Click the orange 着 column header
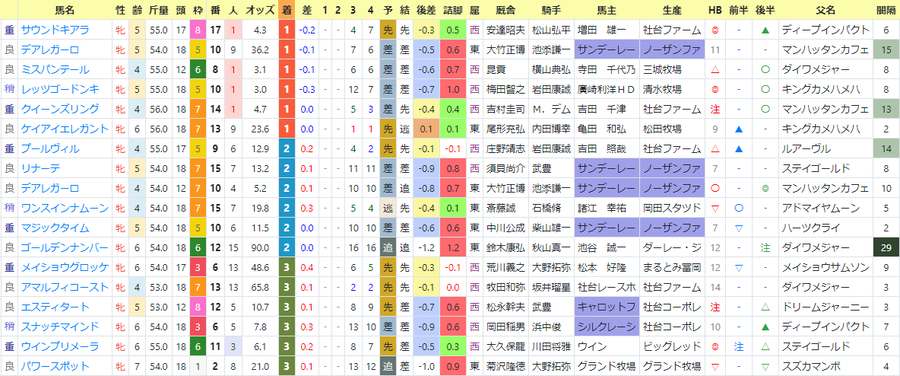The height and width of the screenshot is (376, 900). 286,10
